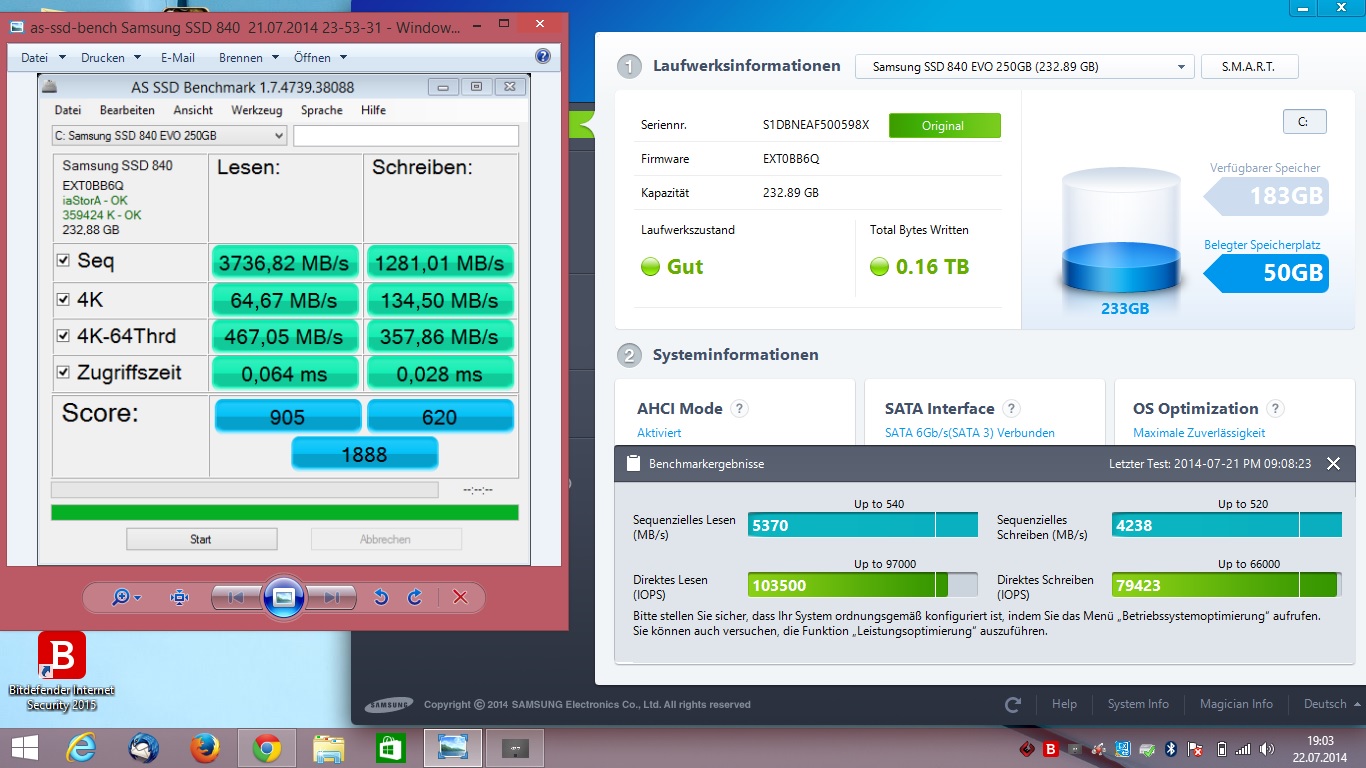Switch to Photo Viewer taskbar button
Screen dimensions: 1366x768
(453, 748)
